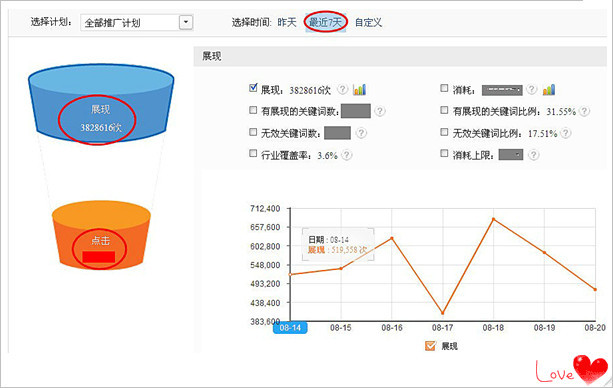
Task: Toggle the 展现 legend checkbox below chart
Action: coord(430,346)
